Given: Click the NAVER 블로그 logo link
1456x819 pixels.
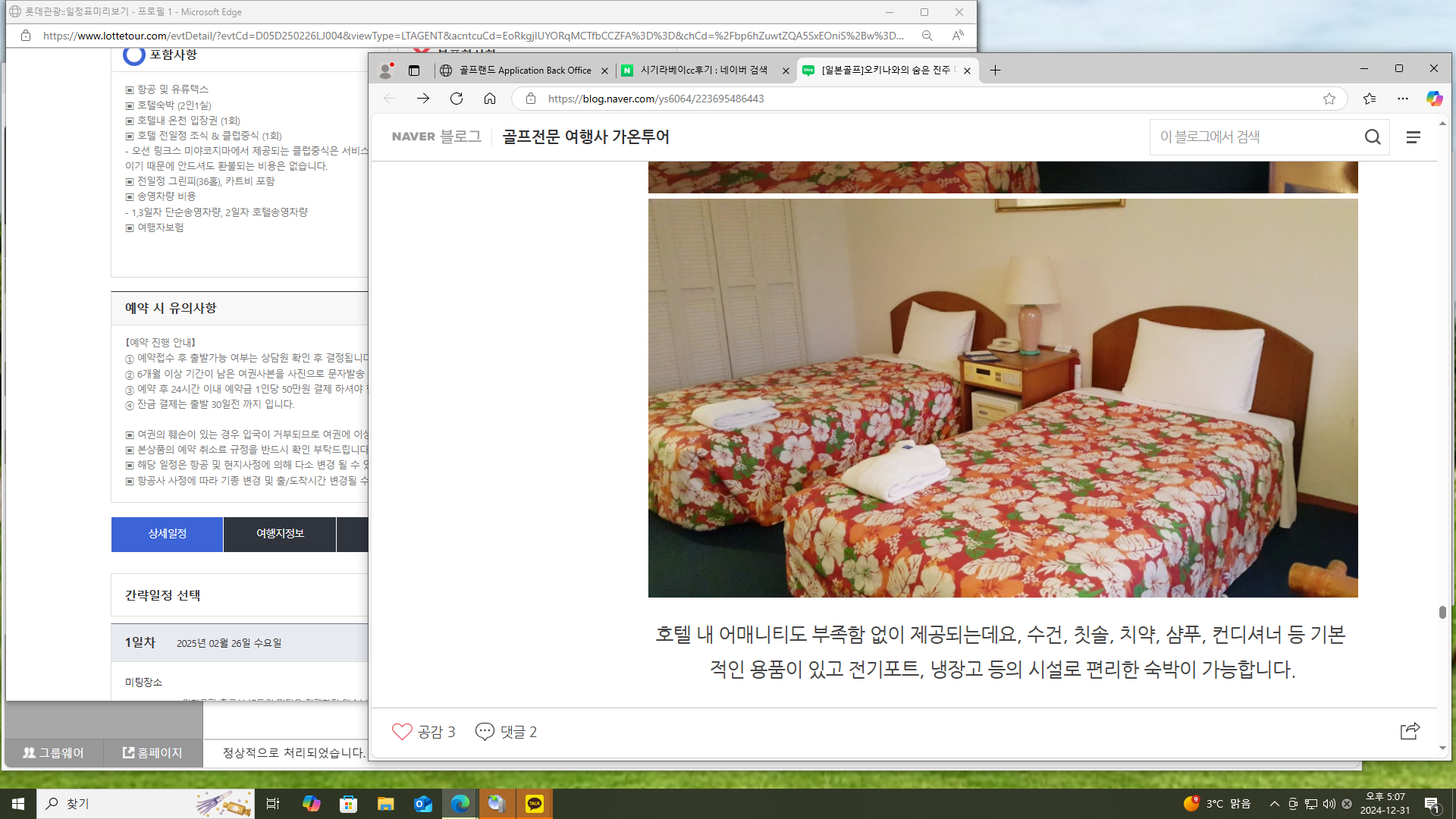Looking at the screenshot, I should (x=436, y=136).
